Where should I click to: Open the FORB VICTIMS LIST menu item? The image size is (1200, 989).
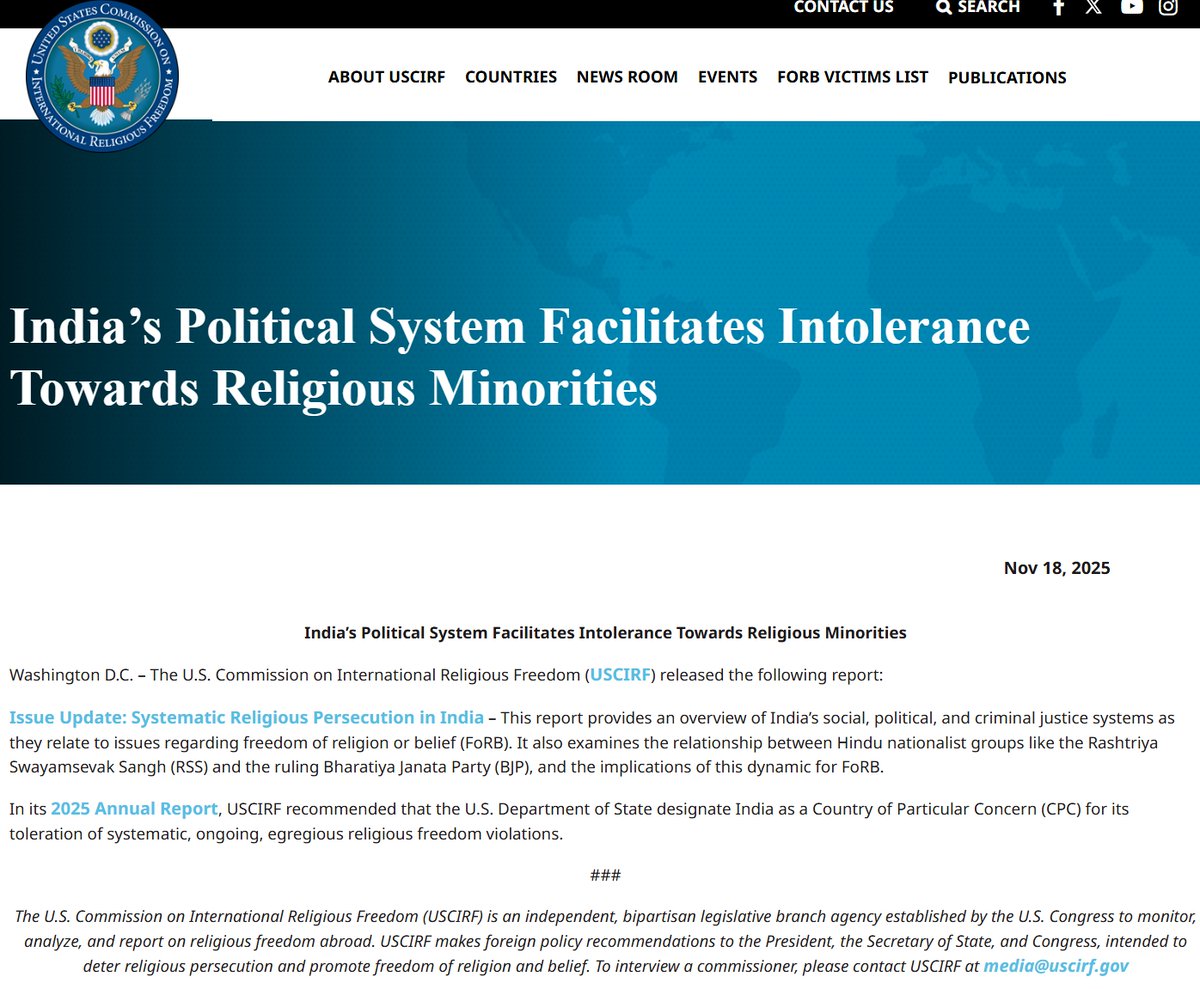[x=853, y=77]
